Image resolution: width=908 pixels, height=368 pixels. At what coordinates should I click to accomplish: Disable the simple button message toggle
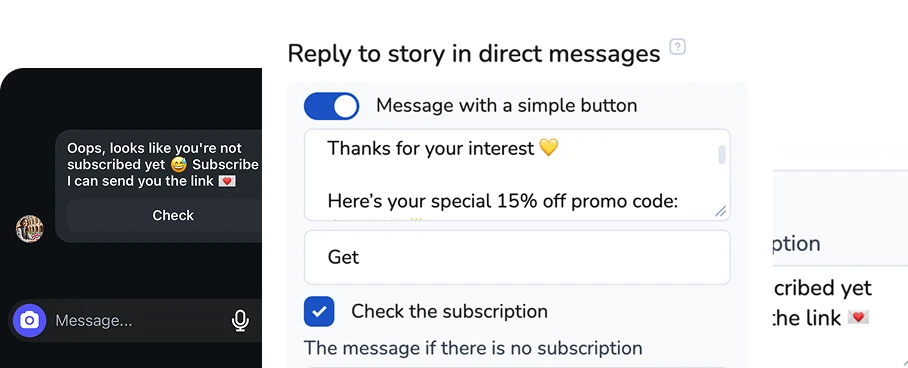331,107
